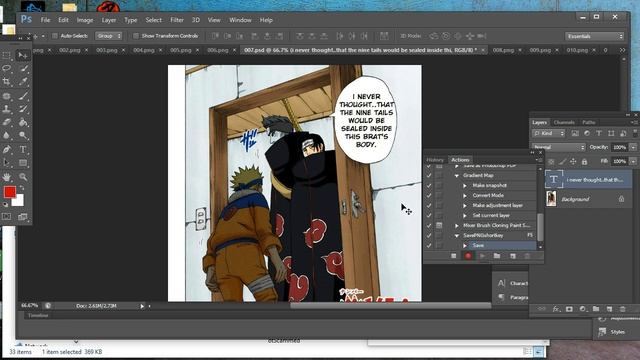Select the Horizontal Type tool
640x360 pixels.
(x=23, y=149)
